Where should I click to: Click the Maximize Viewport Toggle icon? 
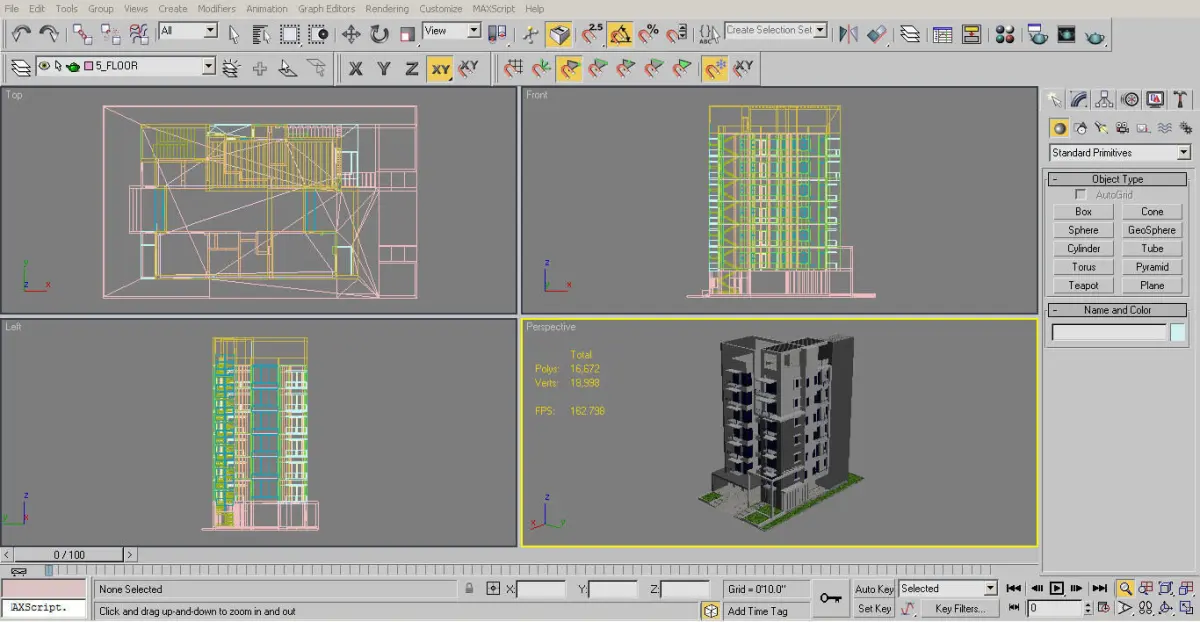coord(1187,607)
